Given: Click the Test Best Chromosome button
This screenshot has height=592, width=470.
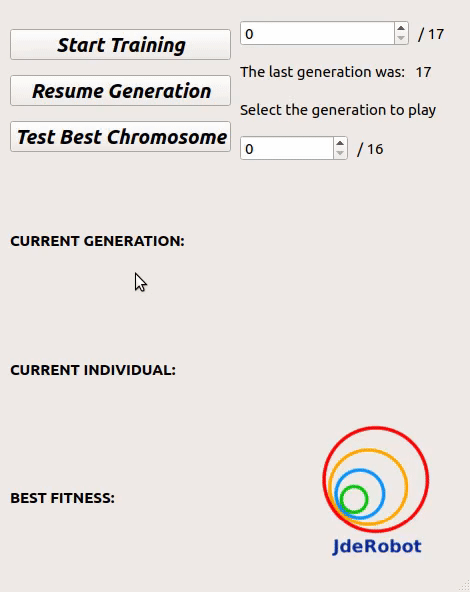Looking at the screenshot, I should pyautogui.click(x=120, y=137).
